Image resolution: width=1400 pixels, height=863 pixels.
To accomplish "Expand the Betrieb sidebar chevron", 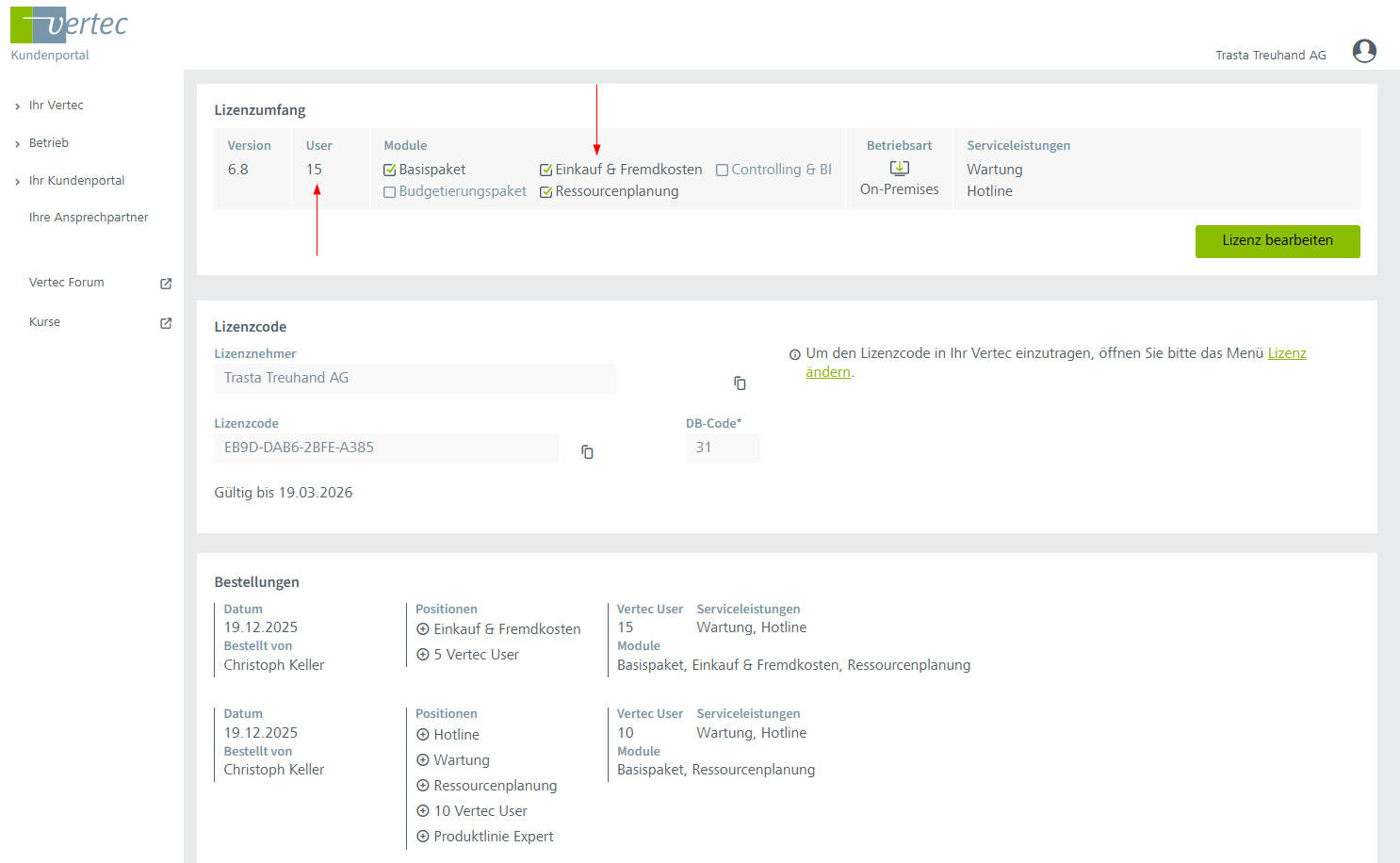I will pyautogui.click(x=18, y=144).
